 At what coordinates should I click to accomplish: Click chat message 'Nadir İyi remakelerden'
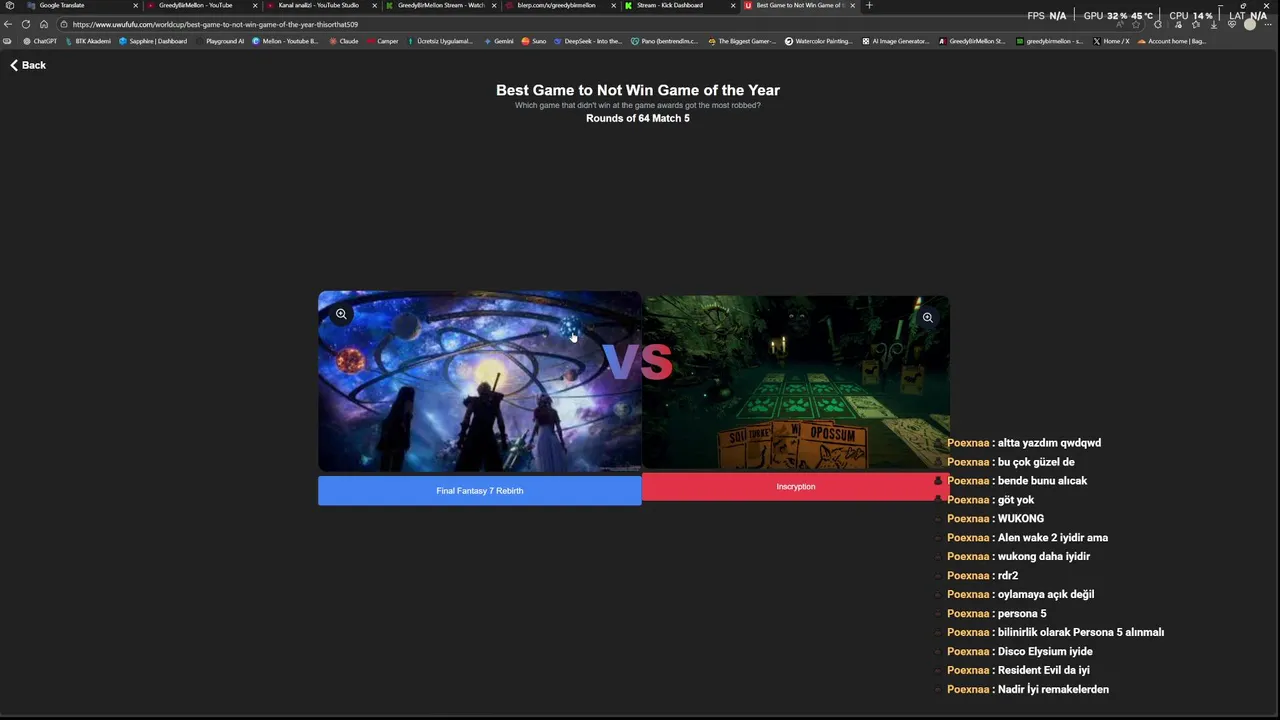[1053, 690]
